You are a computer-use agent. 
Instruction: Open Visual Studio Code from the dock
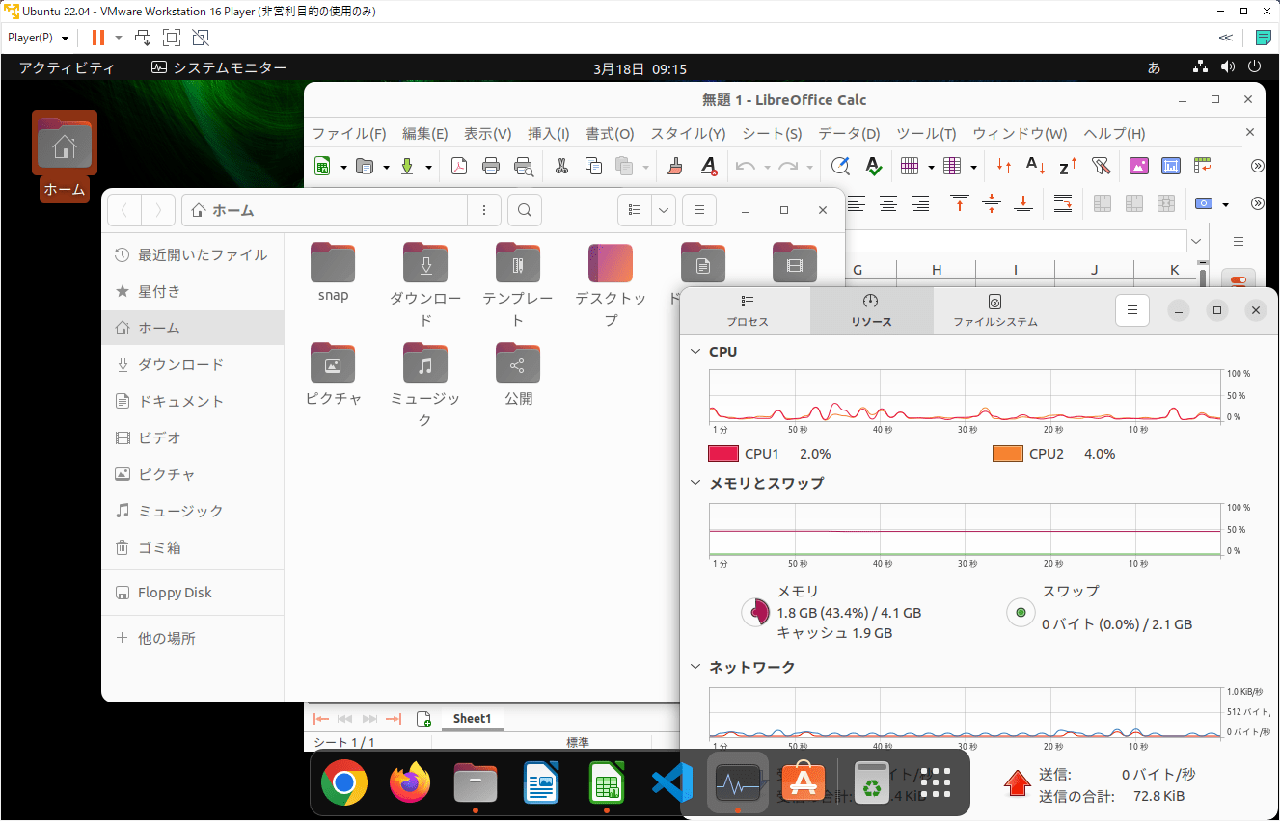(x=672, y=783)
